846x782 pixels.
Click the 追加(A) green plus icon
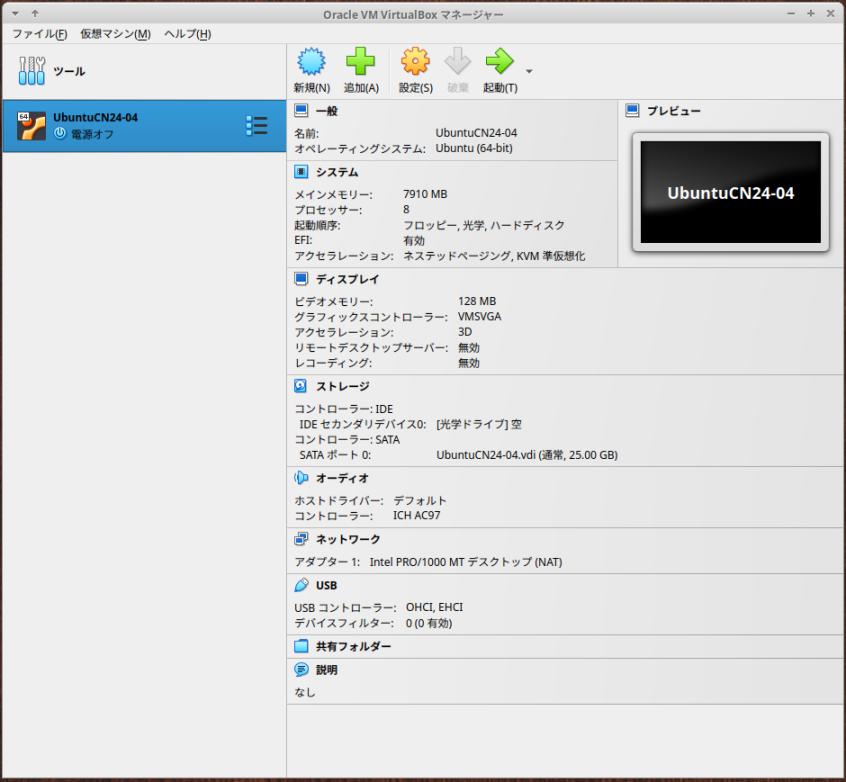point(360,61)
